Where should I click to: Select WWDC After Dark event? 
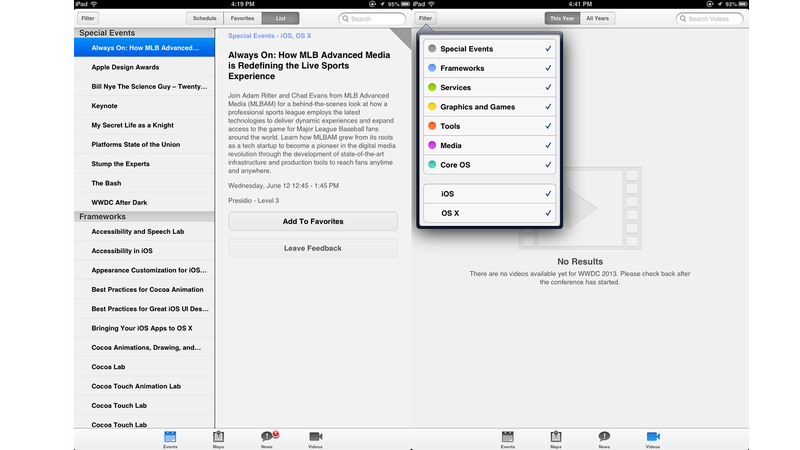point(144,203)
